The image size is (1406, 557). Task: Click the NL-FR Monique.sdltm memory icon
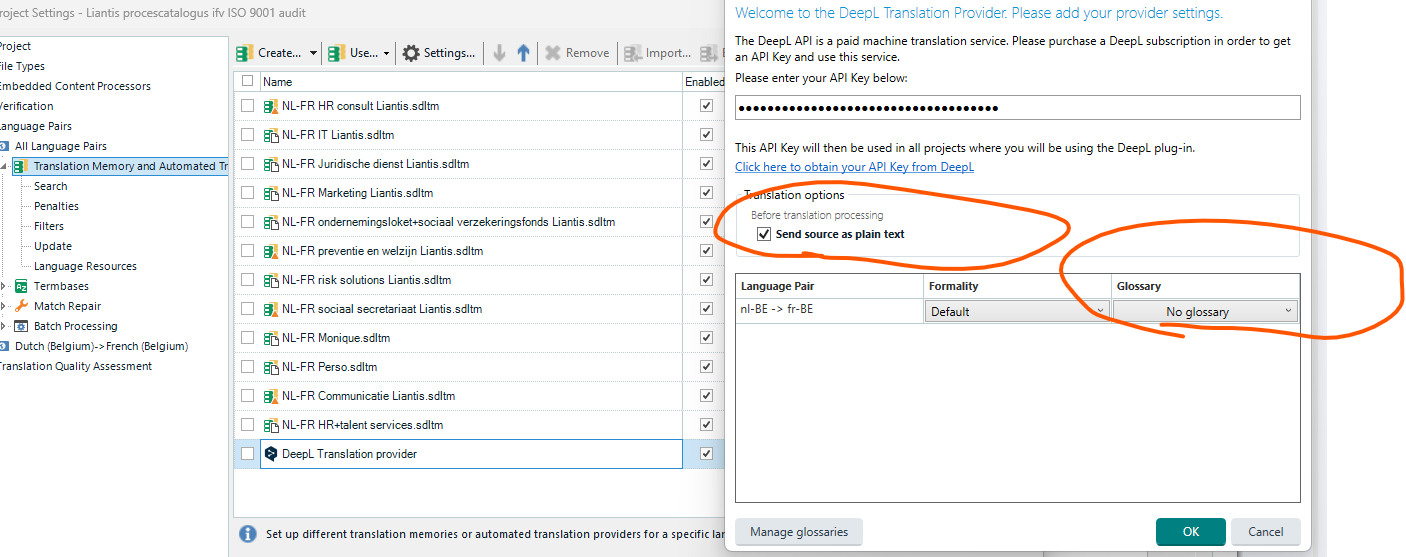(x=270, y=338)
